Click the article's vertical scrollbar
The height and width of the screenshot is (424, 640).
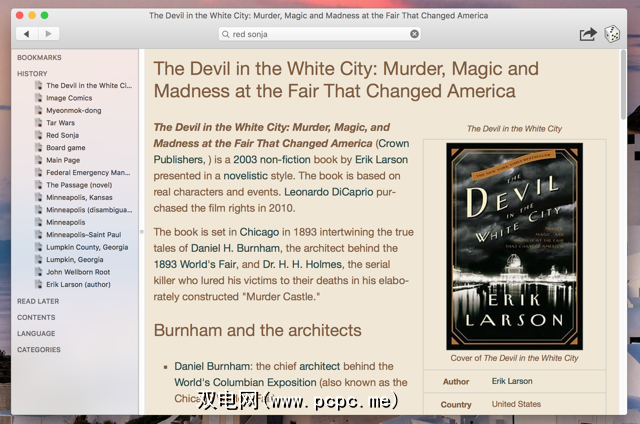[x=623, y=85]
